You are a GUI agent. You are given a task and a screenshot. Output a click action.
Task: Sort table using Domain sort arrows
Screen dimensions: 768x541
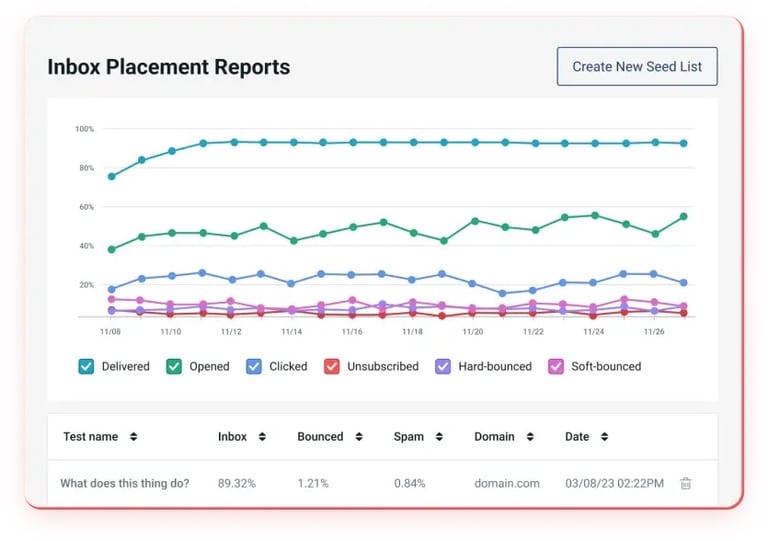coord(530,437)
